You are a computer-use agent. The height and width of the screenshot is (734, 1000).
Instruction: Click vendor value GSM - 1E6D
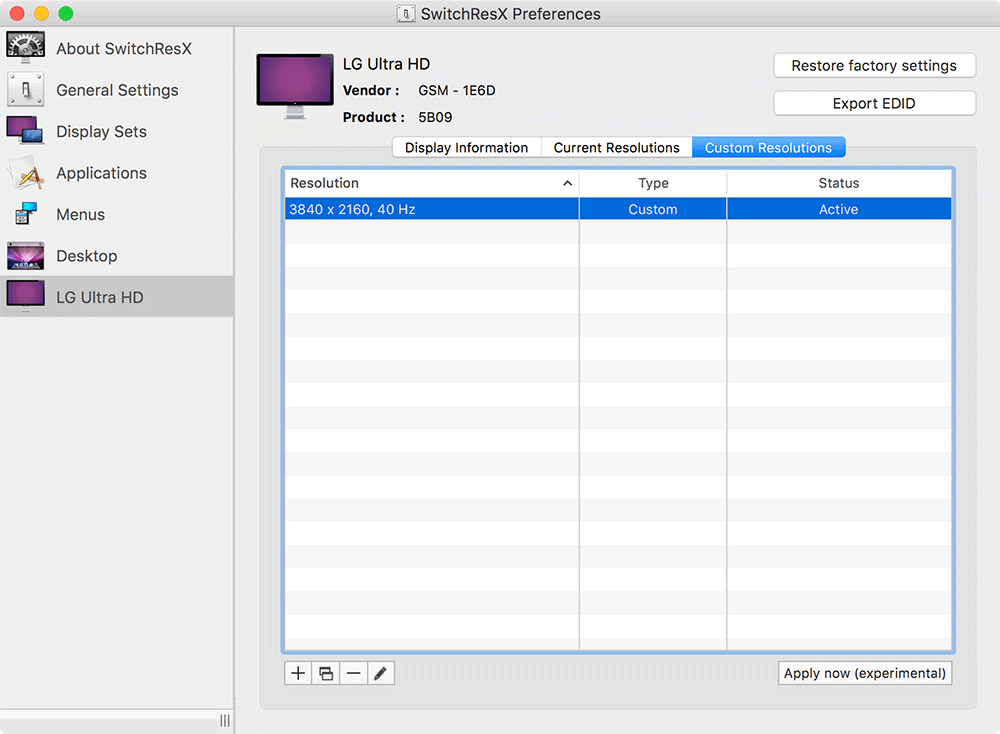[x=457, y=91]
